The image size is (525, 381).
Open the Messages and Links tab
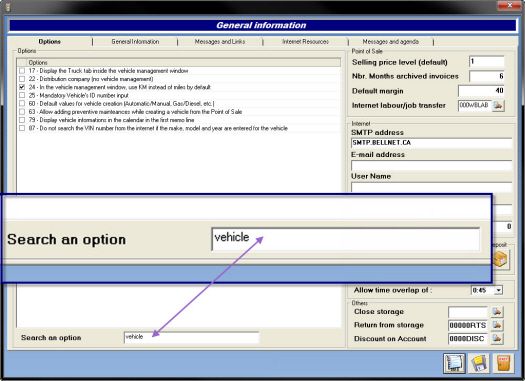[220, 42]
